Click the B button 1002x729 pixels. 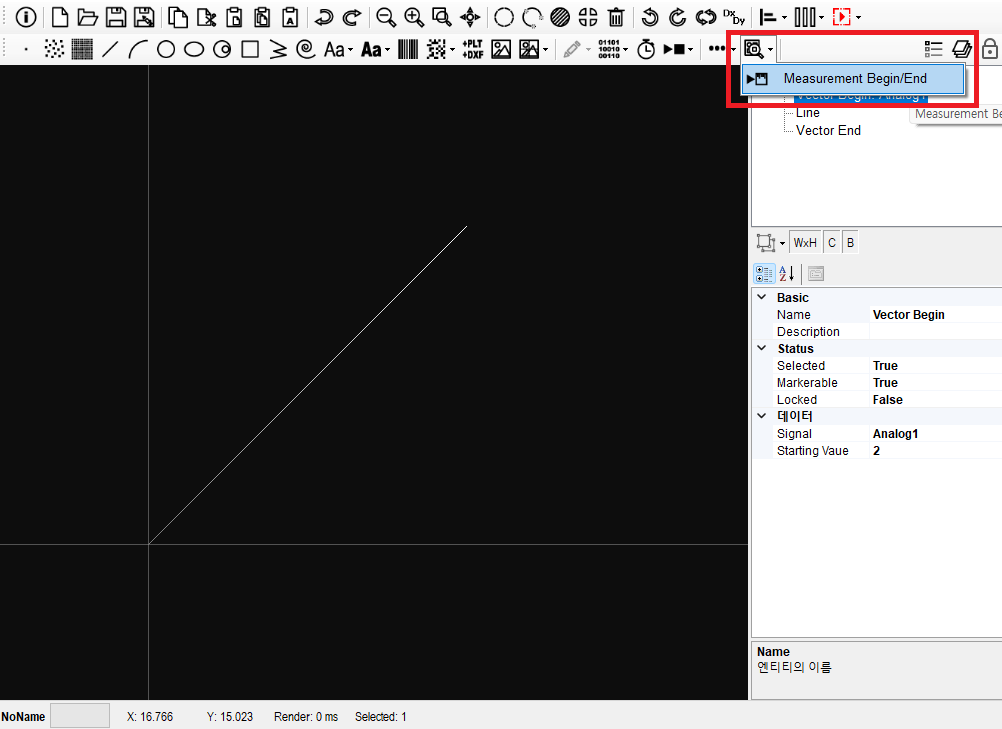coord(851,243)
